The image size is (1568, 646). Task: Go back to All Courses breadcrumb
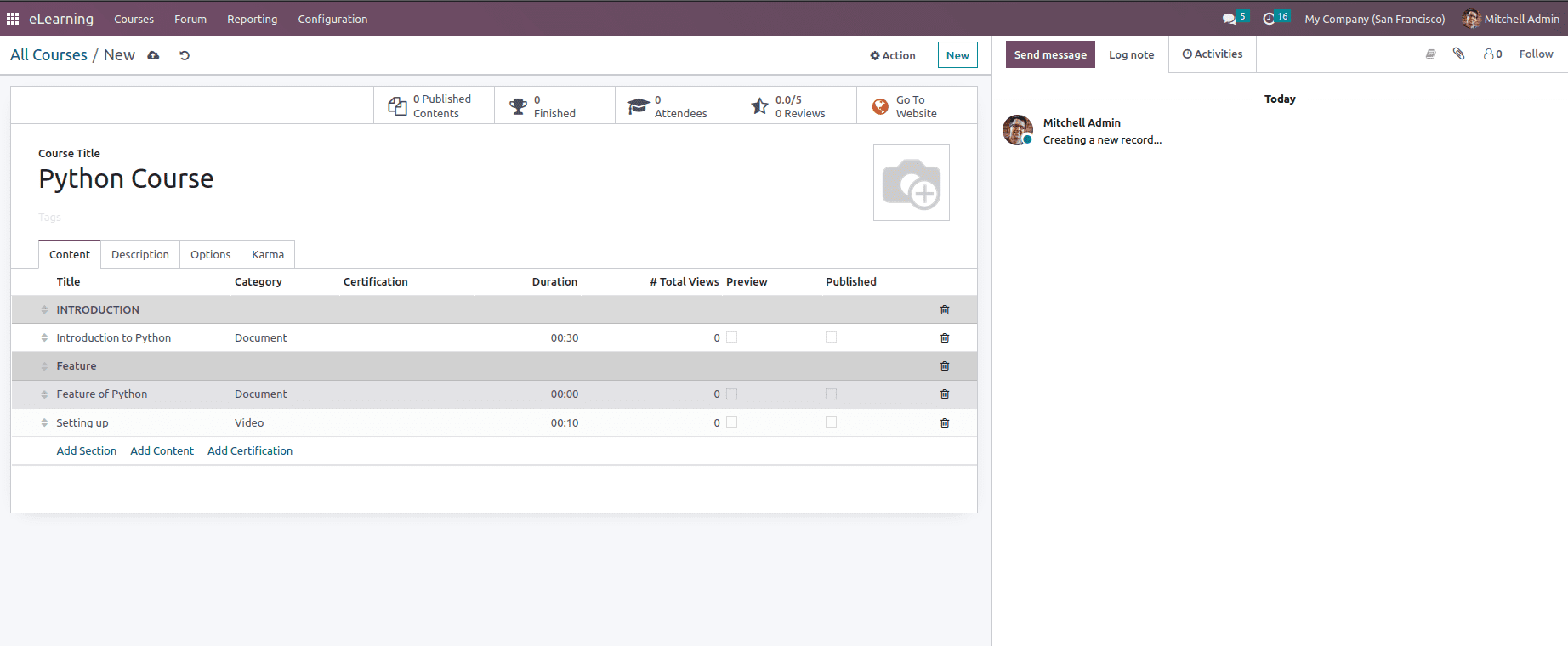[49, 55]
